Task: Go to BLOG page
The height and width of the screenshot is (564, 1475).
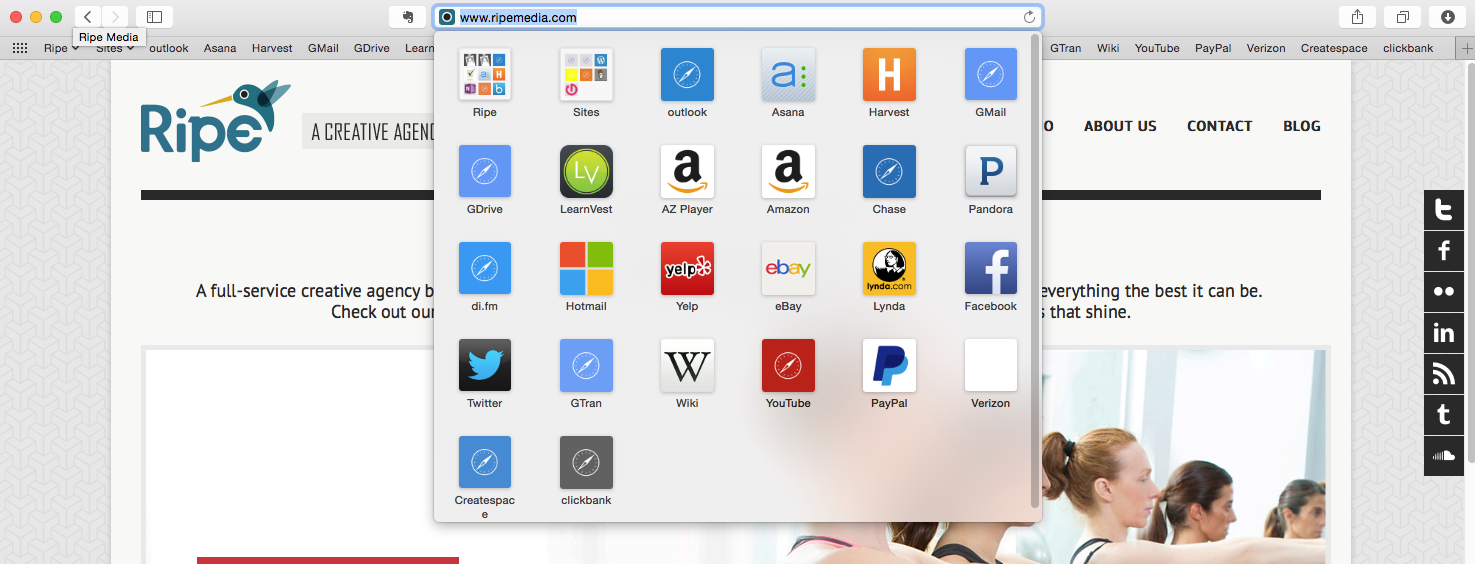Action: pos(1302,126)
